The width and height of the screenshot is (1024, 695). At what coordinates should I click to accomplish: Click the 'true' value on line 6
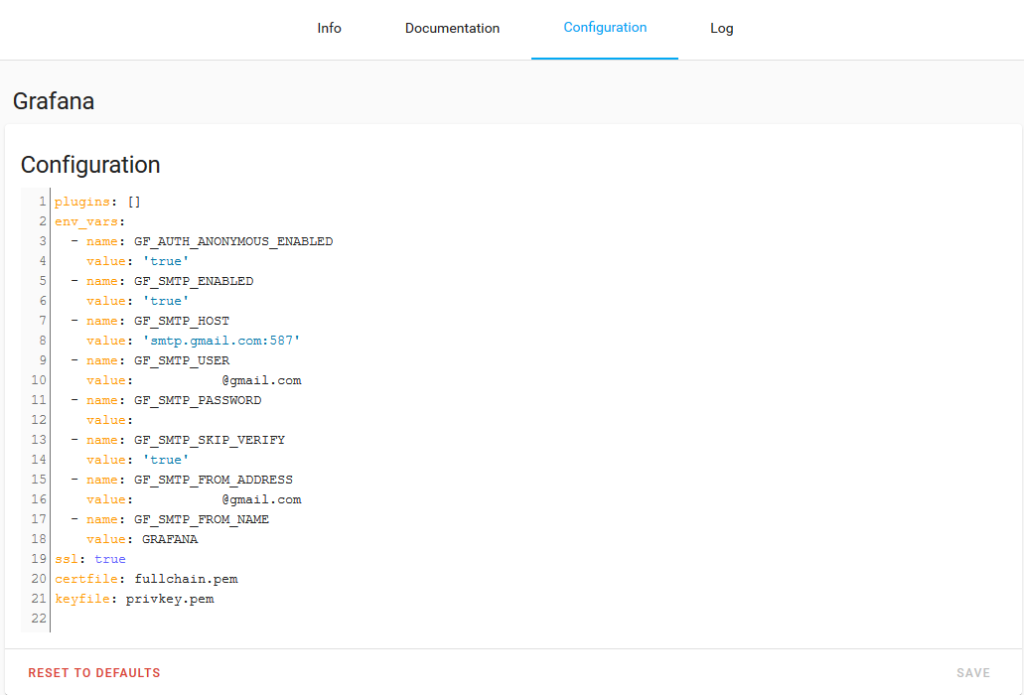click(166, 301)
